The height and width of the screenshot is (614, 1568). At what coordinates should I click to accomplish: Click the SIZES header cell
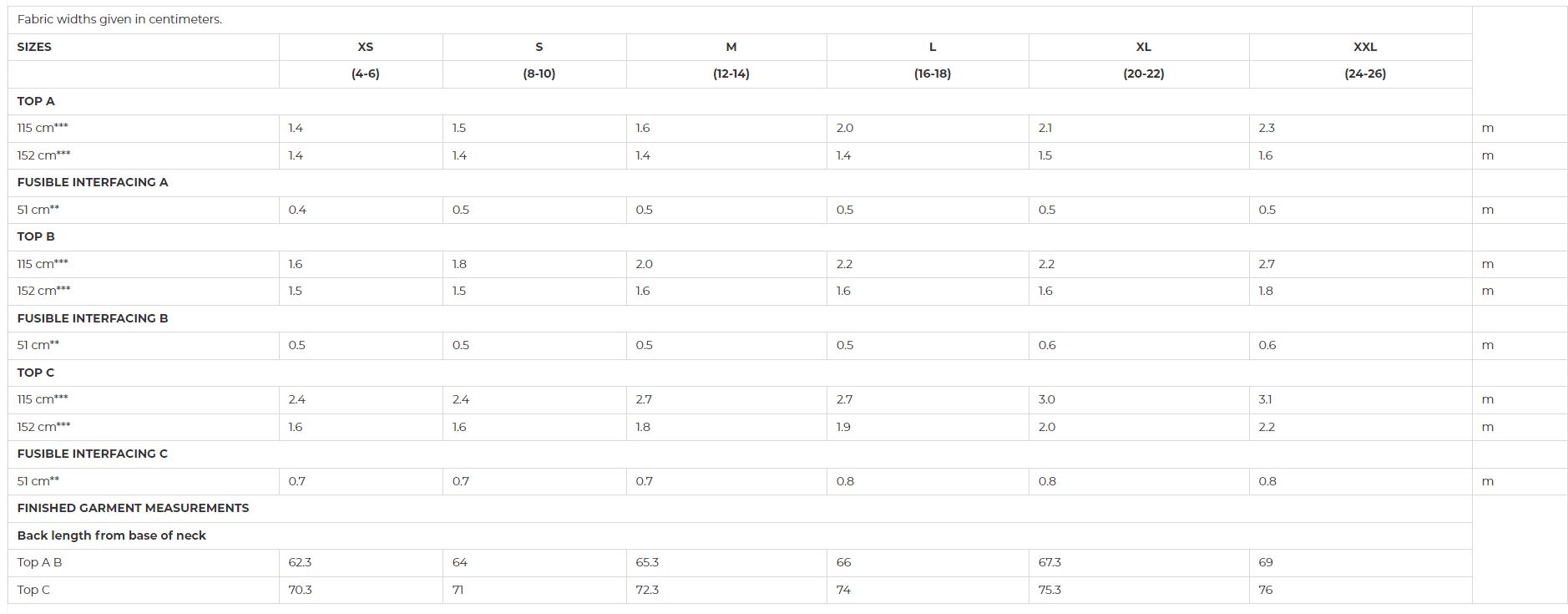pos(34,47)
